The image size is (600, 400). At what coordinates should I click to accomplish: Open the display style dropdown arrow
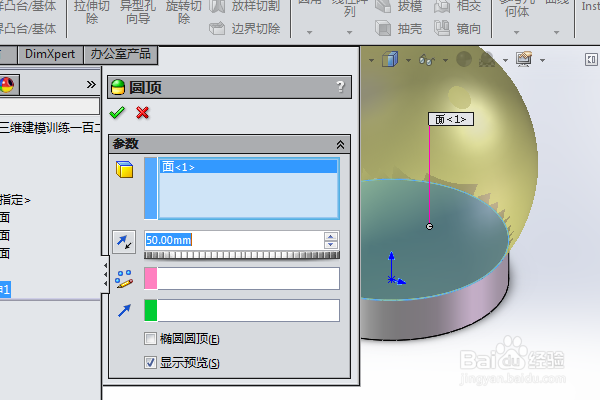tap(408, 60)
